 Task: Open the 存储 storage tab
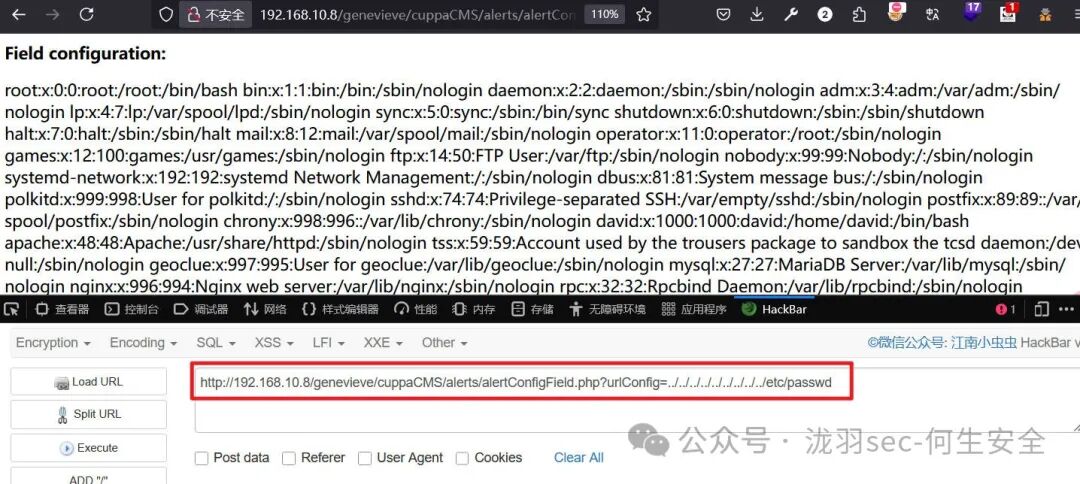pos(532,309)
